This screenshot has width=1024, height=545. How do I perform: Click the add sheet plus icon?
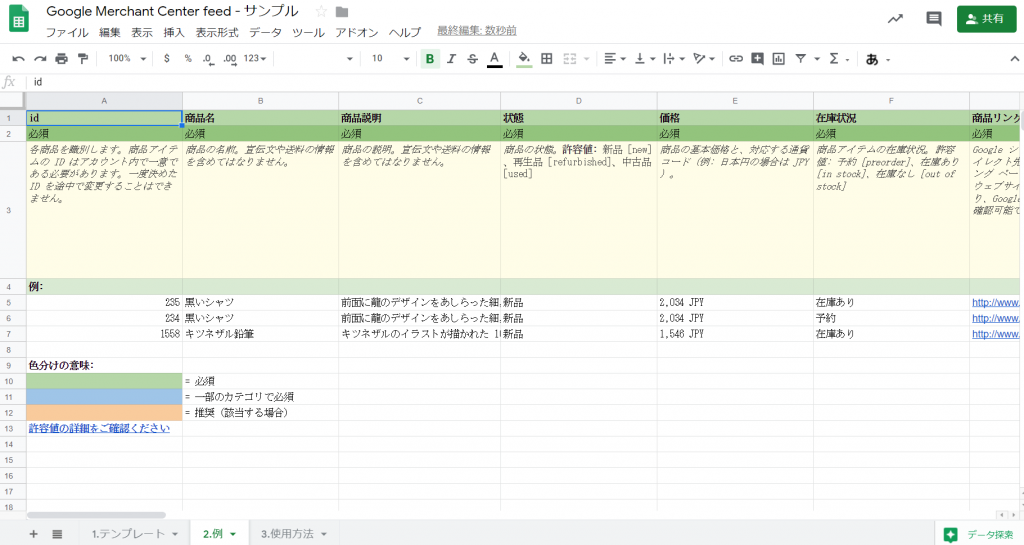[x=33, y=534]
